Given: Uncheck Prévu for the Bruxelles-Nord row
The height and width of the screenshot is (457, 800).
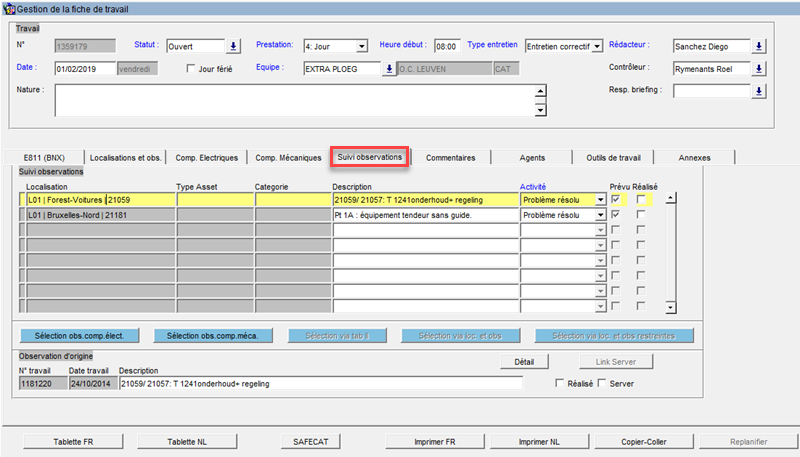Looking at the screenshot, I should (616, 215).
